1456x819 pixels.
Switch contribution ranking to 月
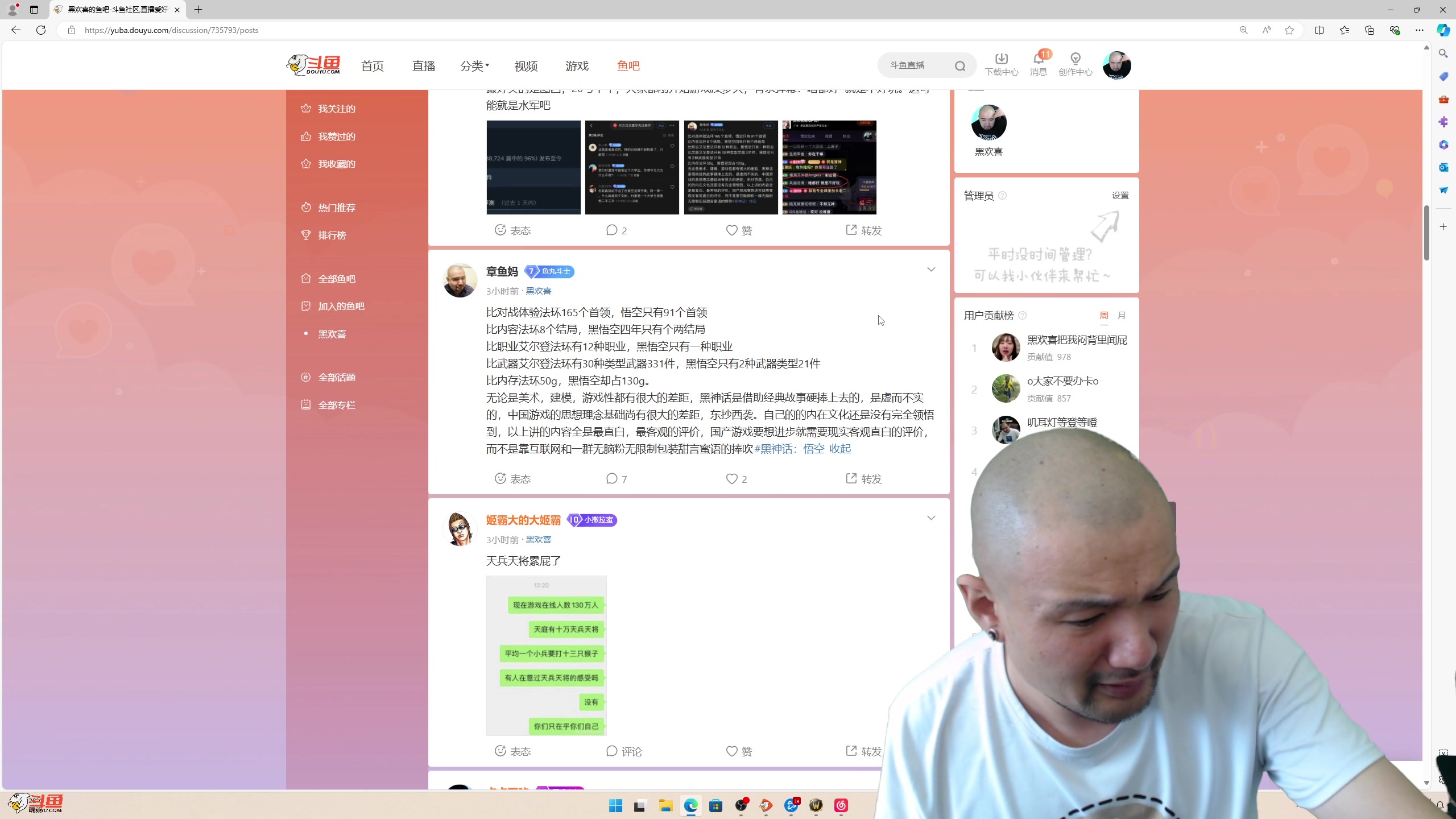(x=1122, y=316)
